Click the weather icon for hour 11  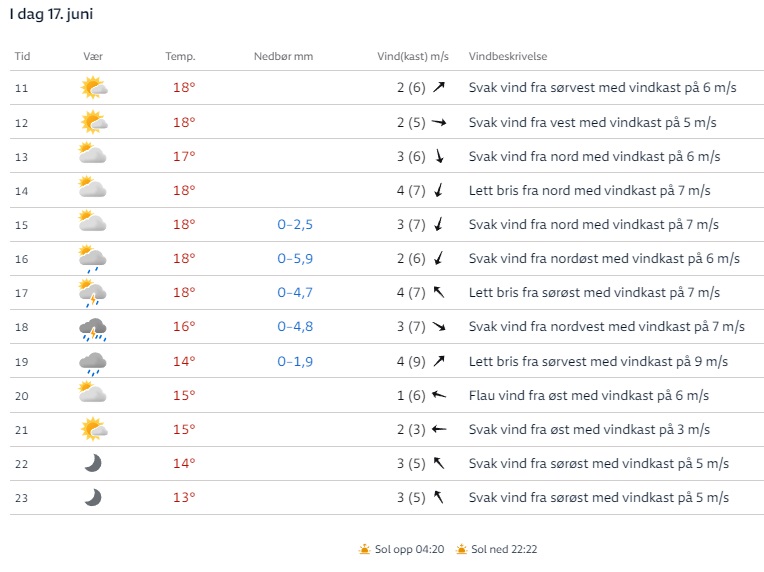click(93, 88)
